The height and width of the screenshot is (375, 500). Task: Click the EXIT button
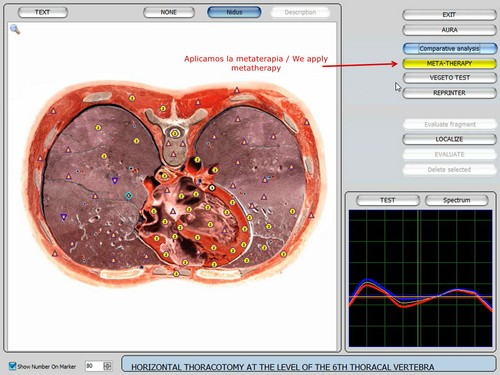(449, 15)
